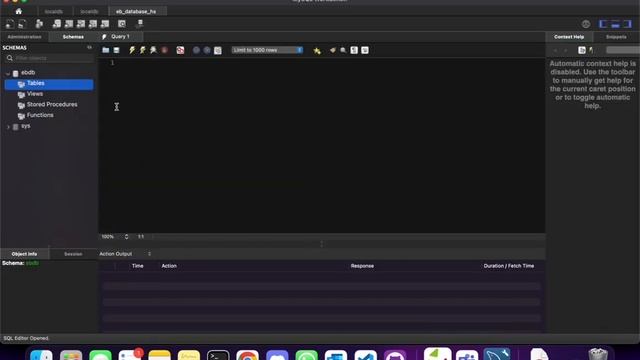Create a new function icon in main toolbar
Image resolution: width=640 pixels, height=360 pixels.
[x=105, y=24]
